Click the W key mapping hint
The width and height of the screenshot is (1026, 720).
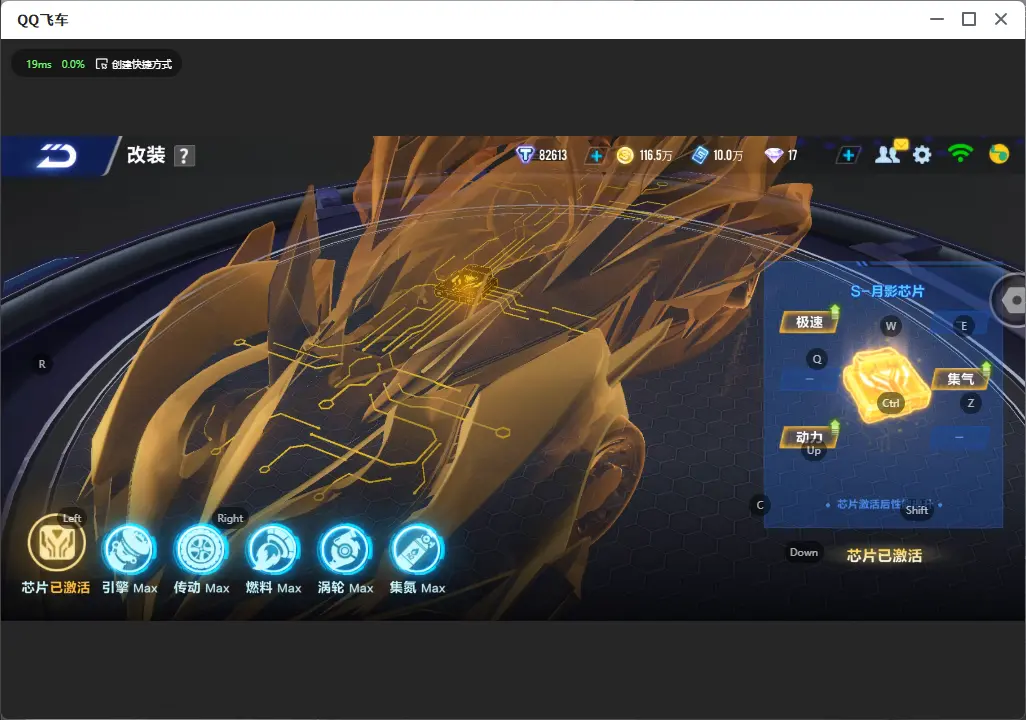[891, 326]
